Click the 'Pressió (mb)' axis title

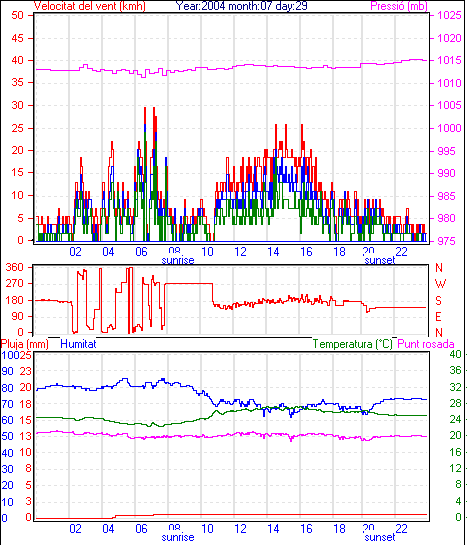coord(399,6)
